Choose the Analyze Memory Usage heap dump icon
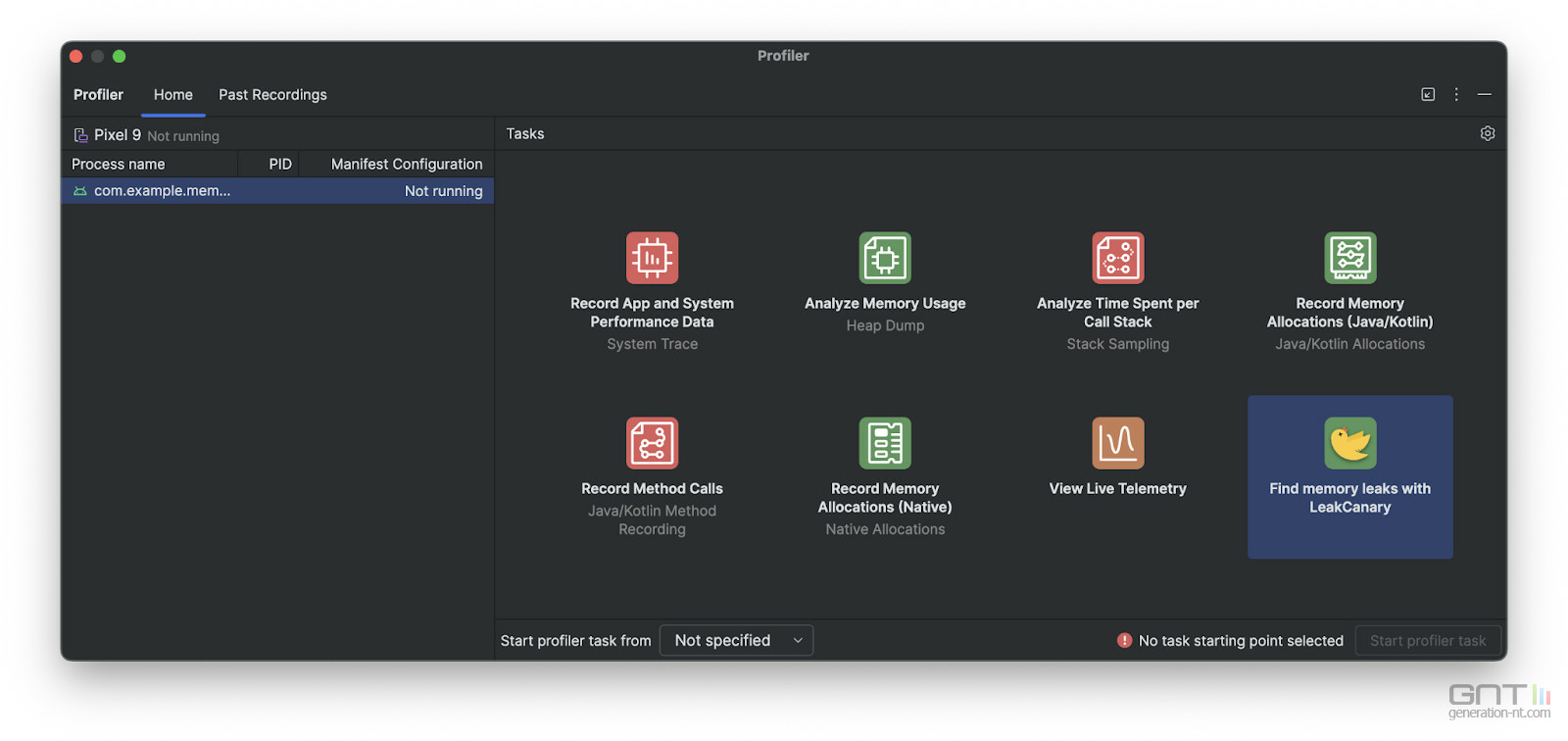Screen dimensions: 1568x741 pyautogui.click(x=885, y=258)
